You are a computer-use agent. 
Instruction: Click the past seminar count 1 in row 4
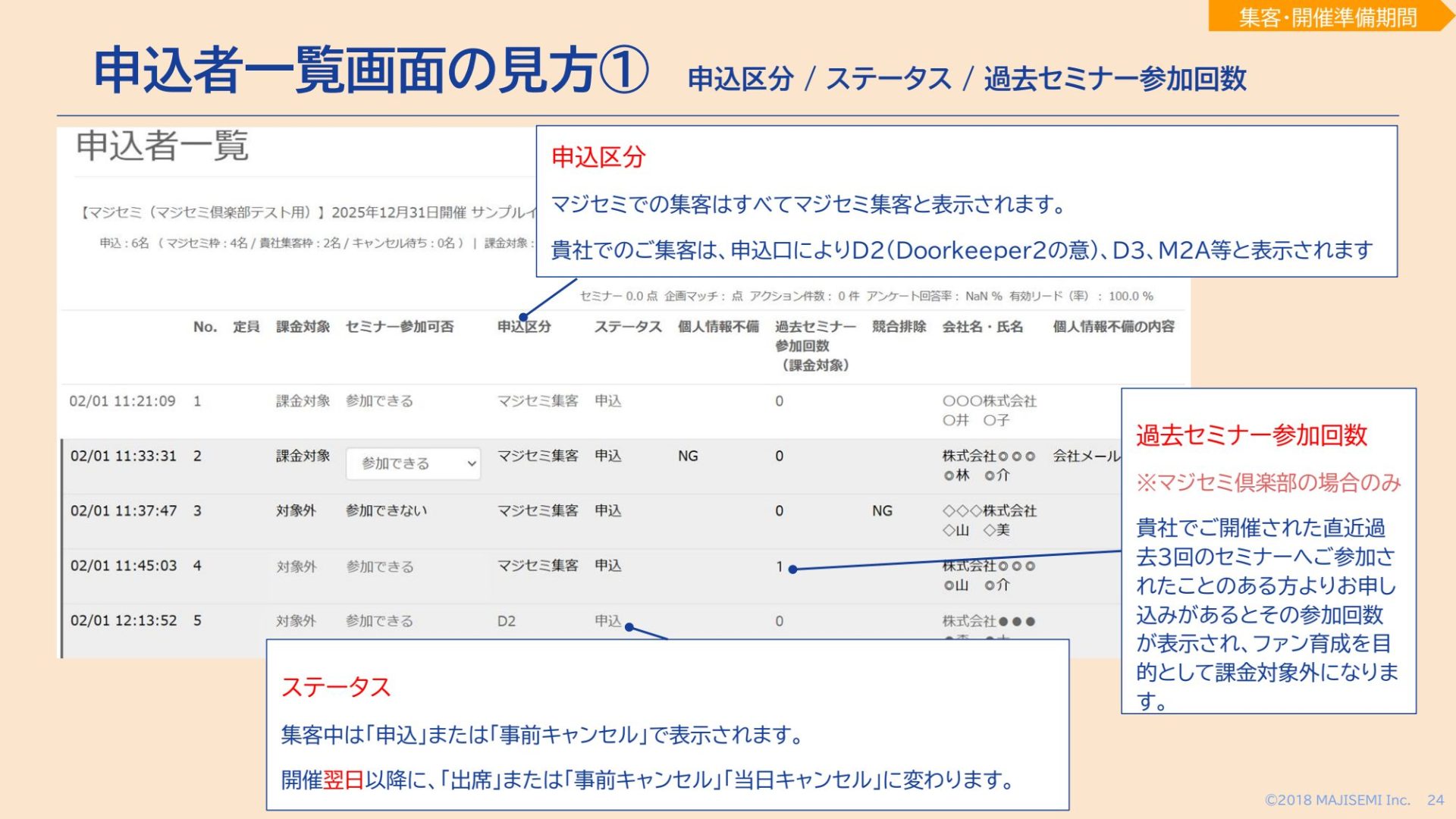tap(779, 566)
